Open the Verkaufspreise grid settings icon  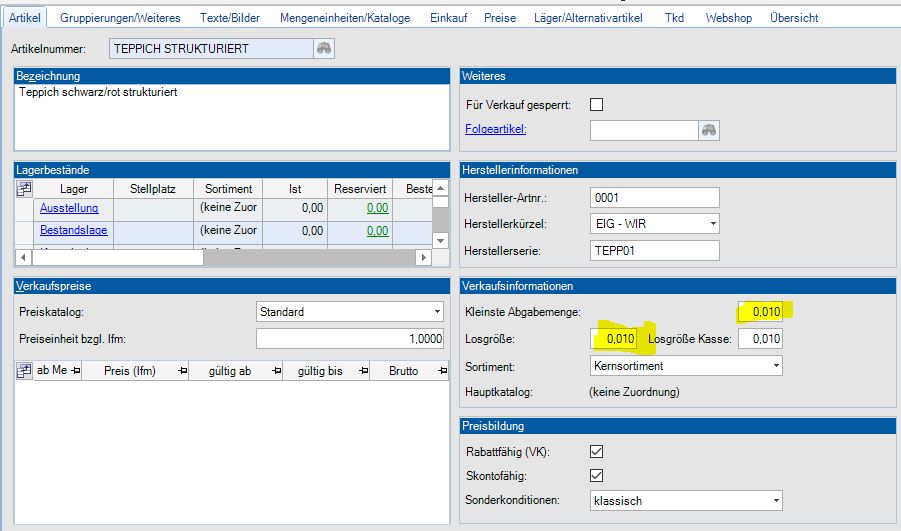(25, 370)
